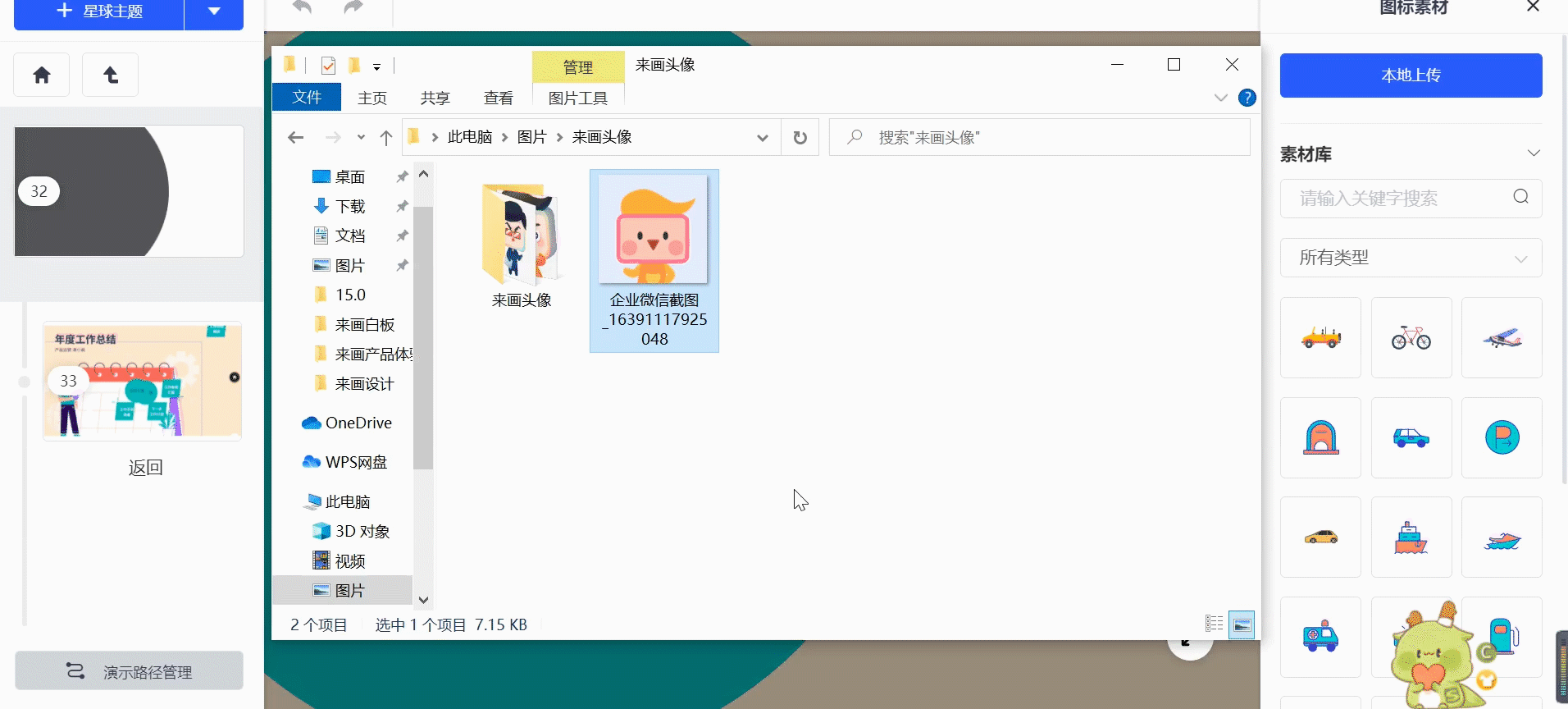Expand the 星球主题 dropdown arrow

pos(214,11)
